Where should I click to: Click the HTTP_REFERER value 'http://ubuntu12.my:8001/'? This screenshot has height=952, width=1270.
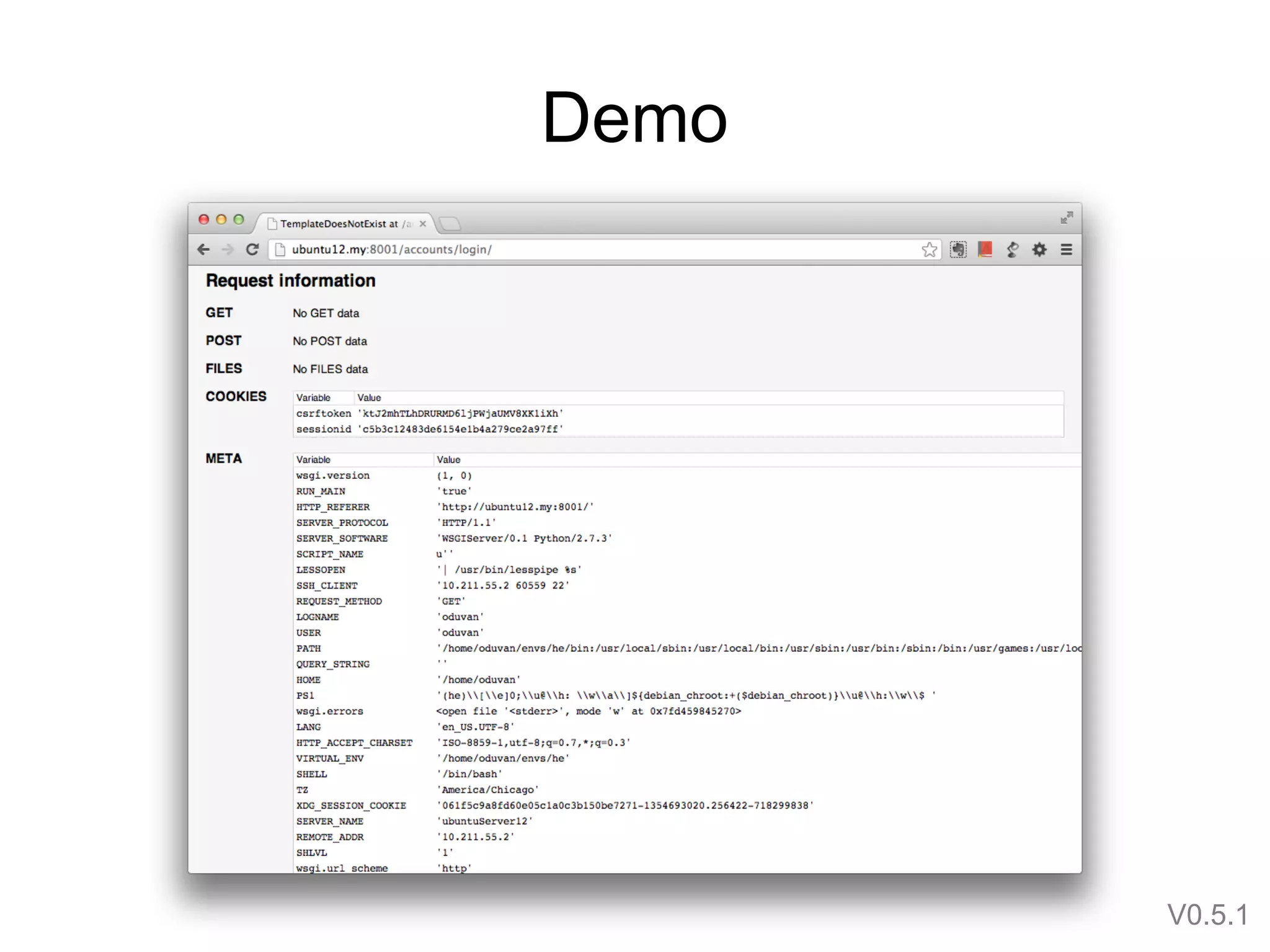tap(515, 507)
